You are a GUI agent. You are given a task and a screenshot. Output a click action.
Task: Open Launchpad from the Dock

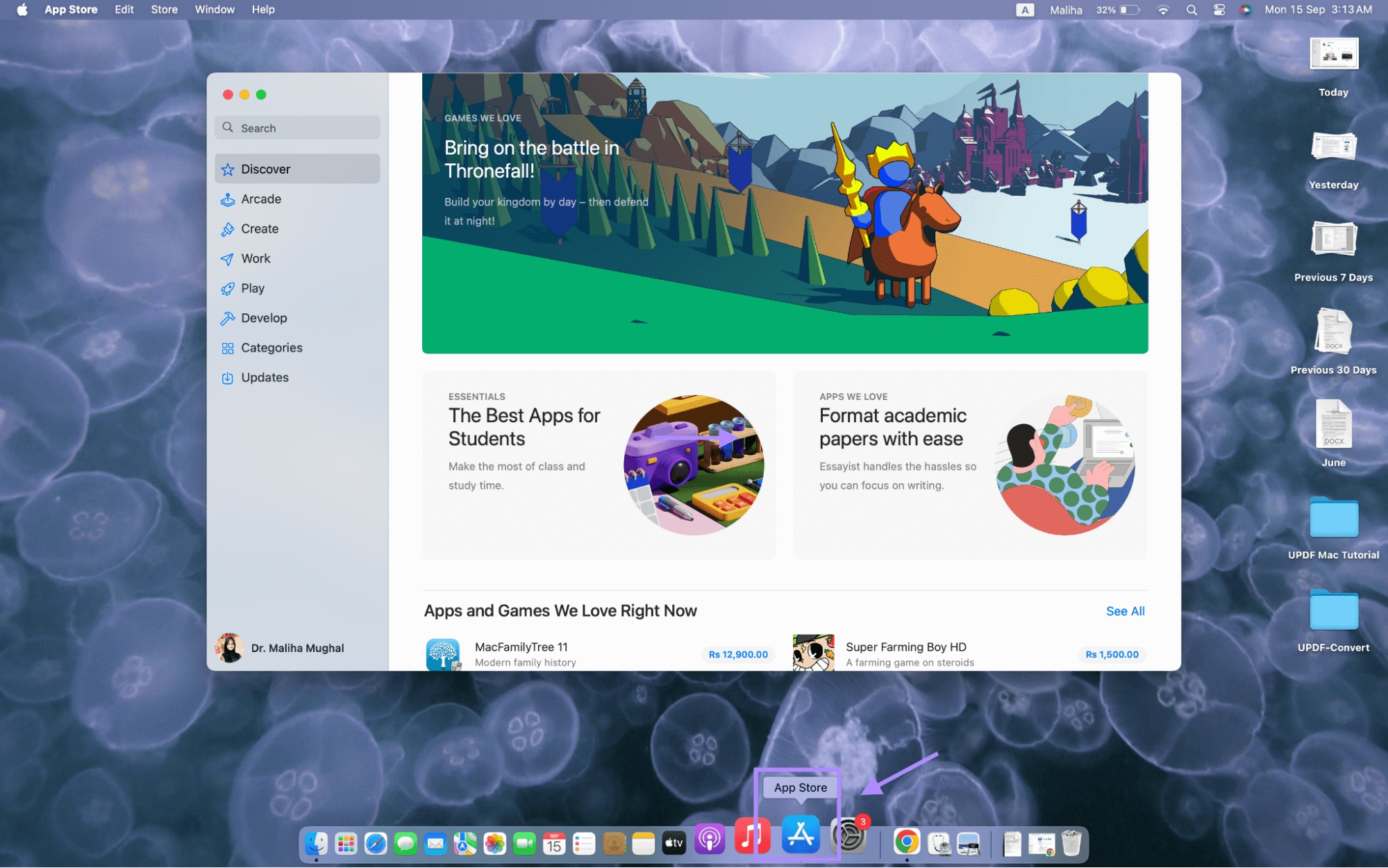click(x=346, y=843)
